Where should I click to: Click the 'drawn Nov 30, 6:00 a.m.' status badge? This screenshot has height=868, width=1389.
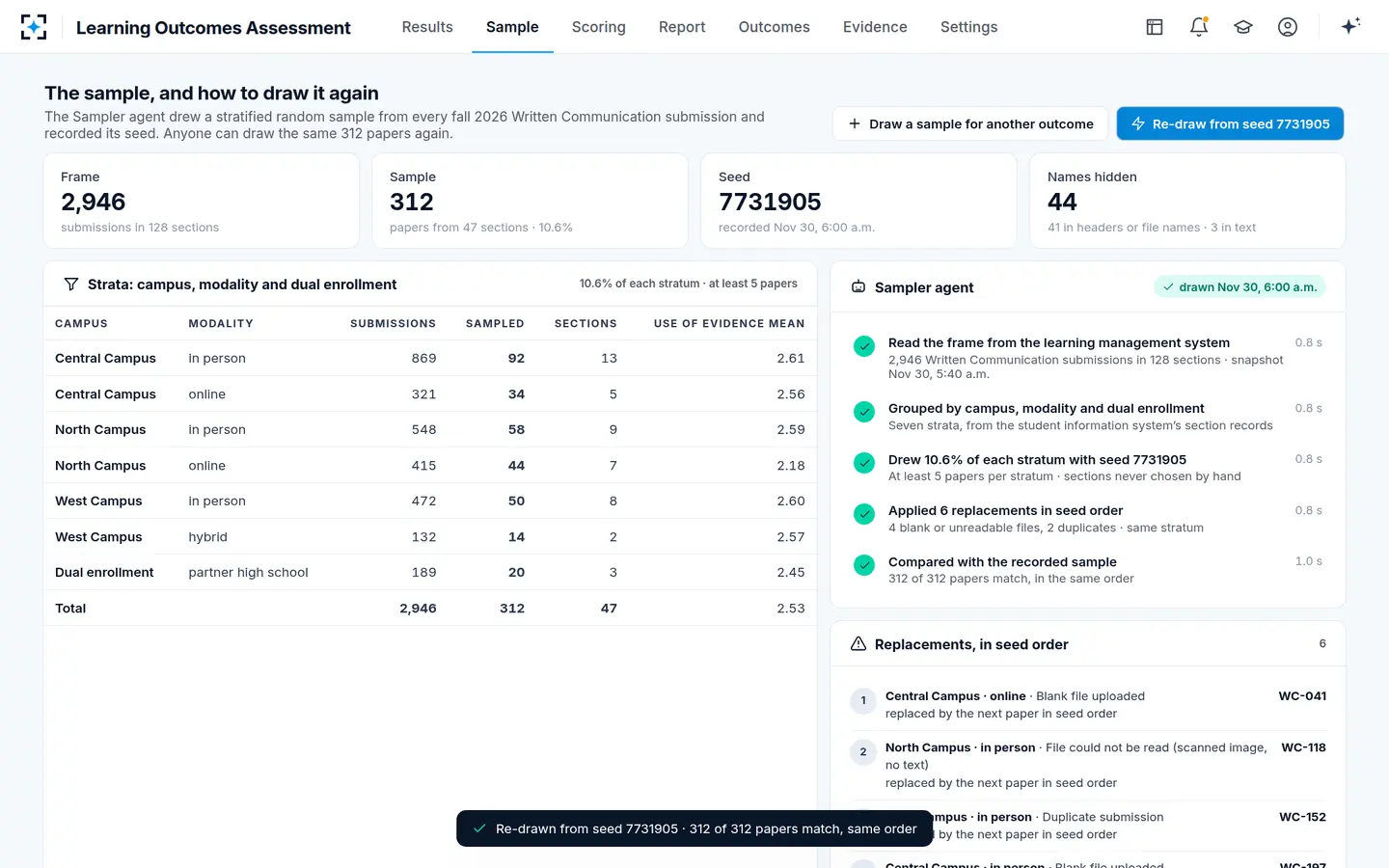1239,287
